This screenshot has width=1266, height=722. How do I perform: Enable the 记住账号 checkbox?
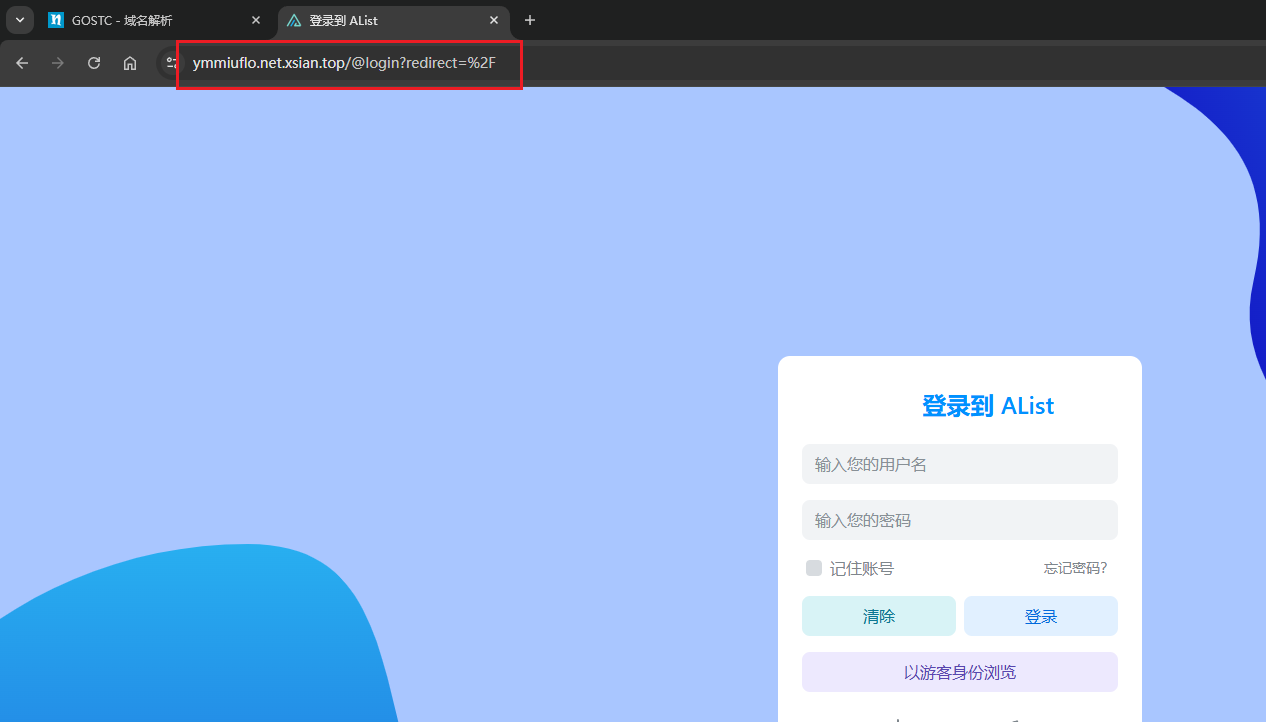(x=814, y=568)
